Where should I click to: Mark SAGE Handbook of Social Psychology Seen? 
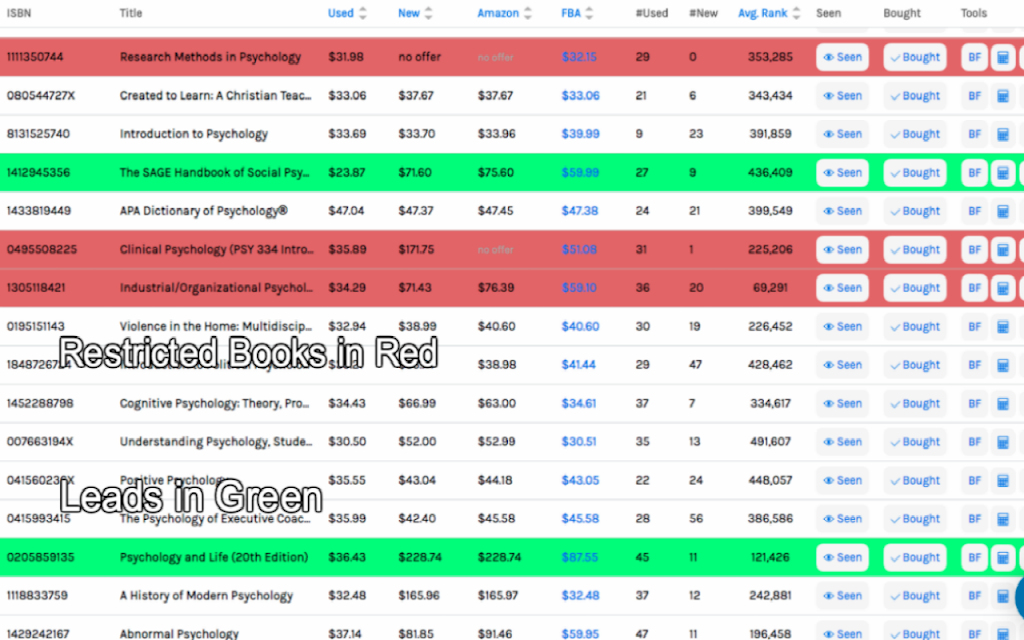click(x=842, y=173)
